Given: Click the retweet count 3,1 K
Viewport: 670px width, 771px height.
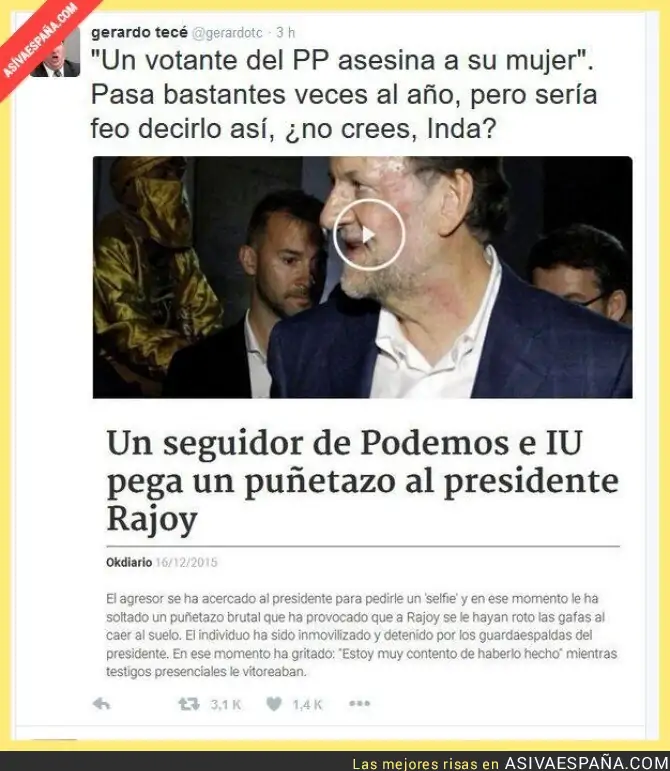Looking at the screenshot, I should click(x=226, y=705).
